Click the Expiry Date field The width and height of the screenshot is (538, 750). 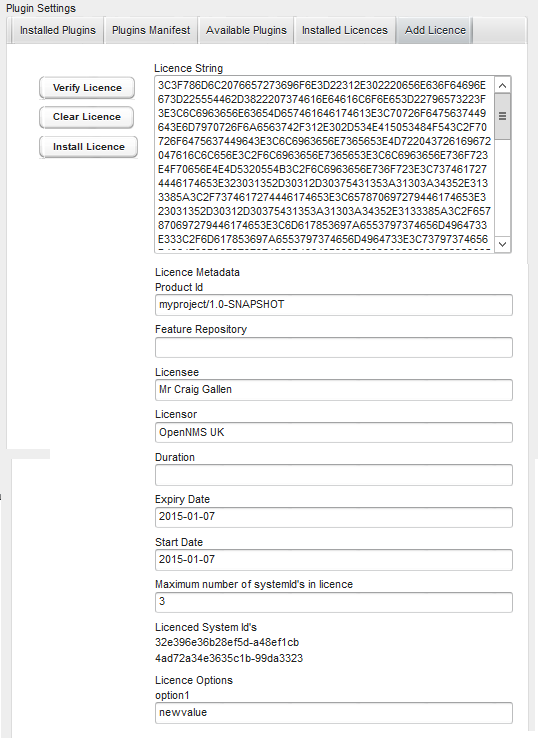(x=333, y=517)
